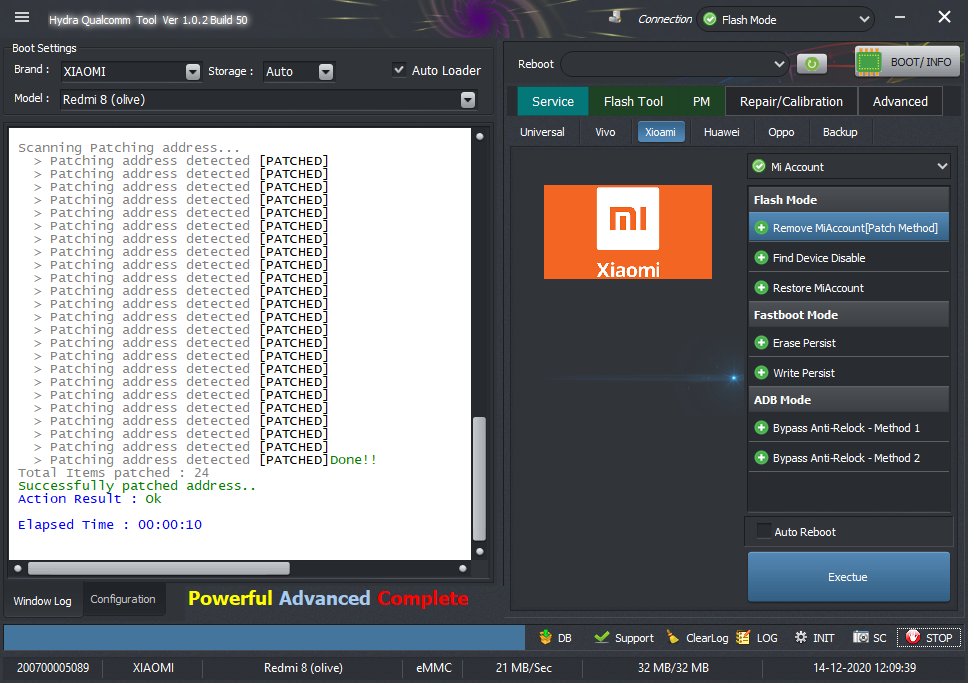This screenshot has height=683, width=968.
Task: Switch to Configuration tab
Action: pyautogui.click(x=123, y=599)
